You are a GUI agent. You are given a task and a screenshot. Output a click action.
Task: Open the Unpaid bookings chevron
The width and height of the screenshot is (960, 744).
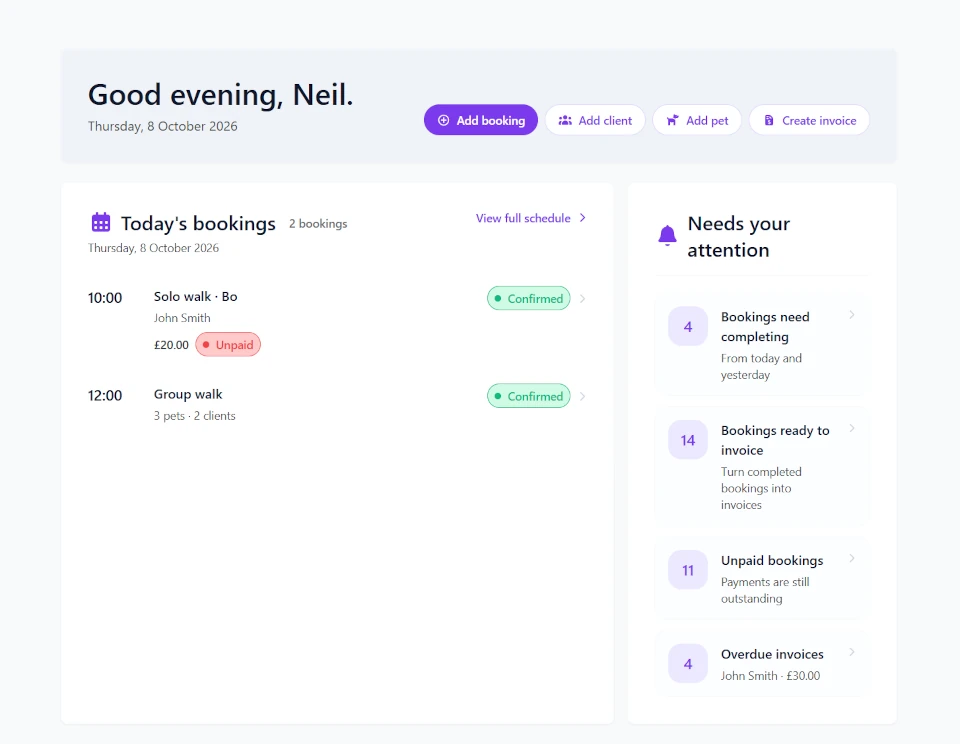852,558
